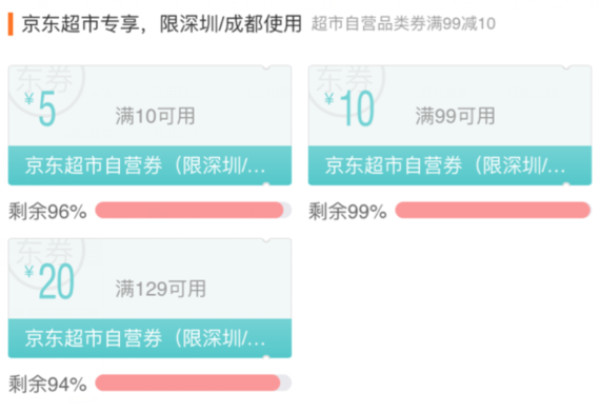Open teal label bar of ¥10 coupon
The width and height of the screenshot is (600, 412).
(x=450, y=165)
